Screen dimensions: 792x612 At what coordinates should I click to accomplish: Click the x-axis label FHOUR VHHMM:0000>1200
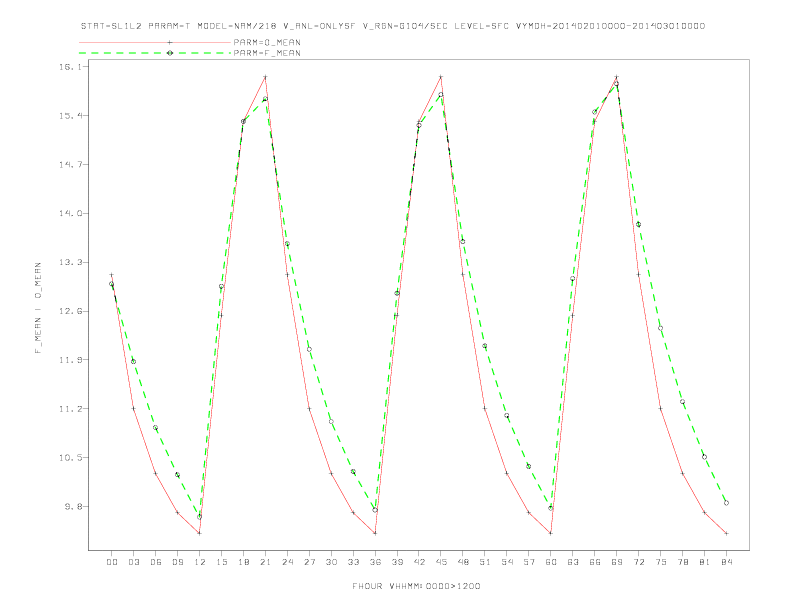(416, 586)
